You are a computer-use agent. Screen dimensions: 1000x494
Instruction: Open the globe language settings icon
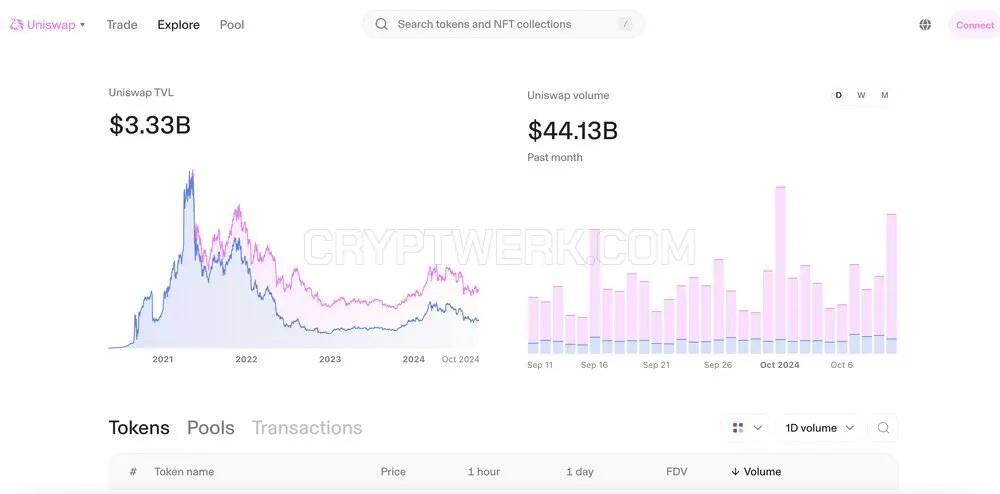click(925, 25)
